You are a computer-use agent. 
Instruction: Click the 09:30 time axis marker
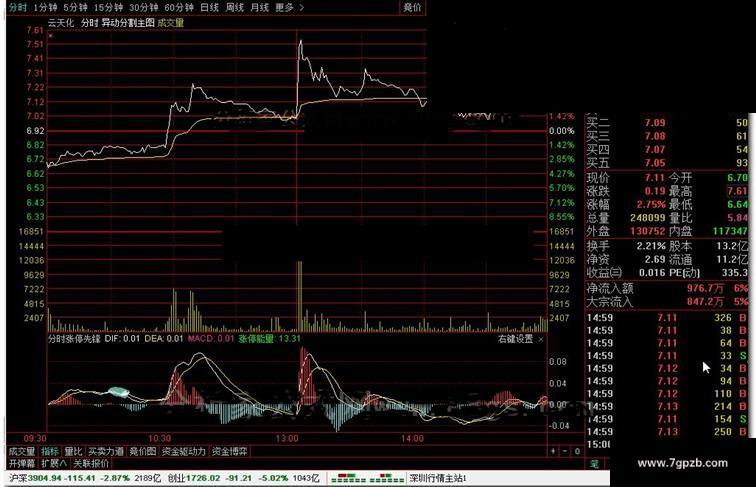[x=35, y=439]
